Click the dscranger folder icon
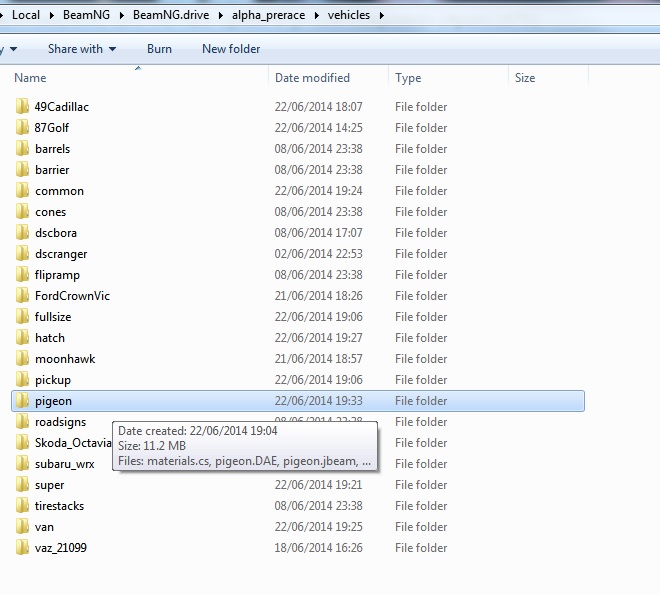Image resolution: width=660 pixels, height=595 pixels. click(22, 254)
